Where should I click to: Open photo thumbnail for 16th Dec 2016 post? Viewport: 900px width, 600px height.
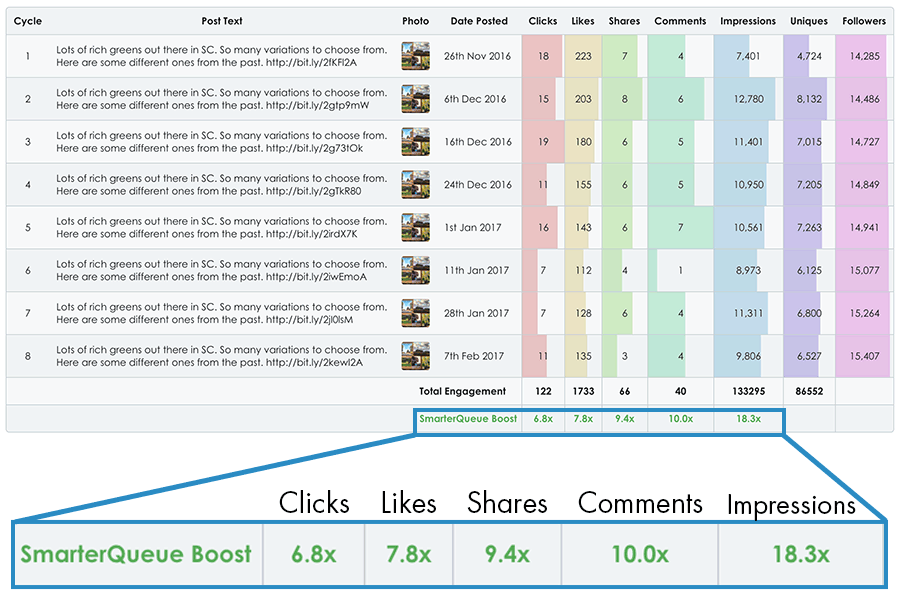416,142
